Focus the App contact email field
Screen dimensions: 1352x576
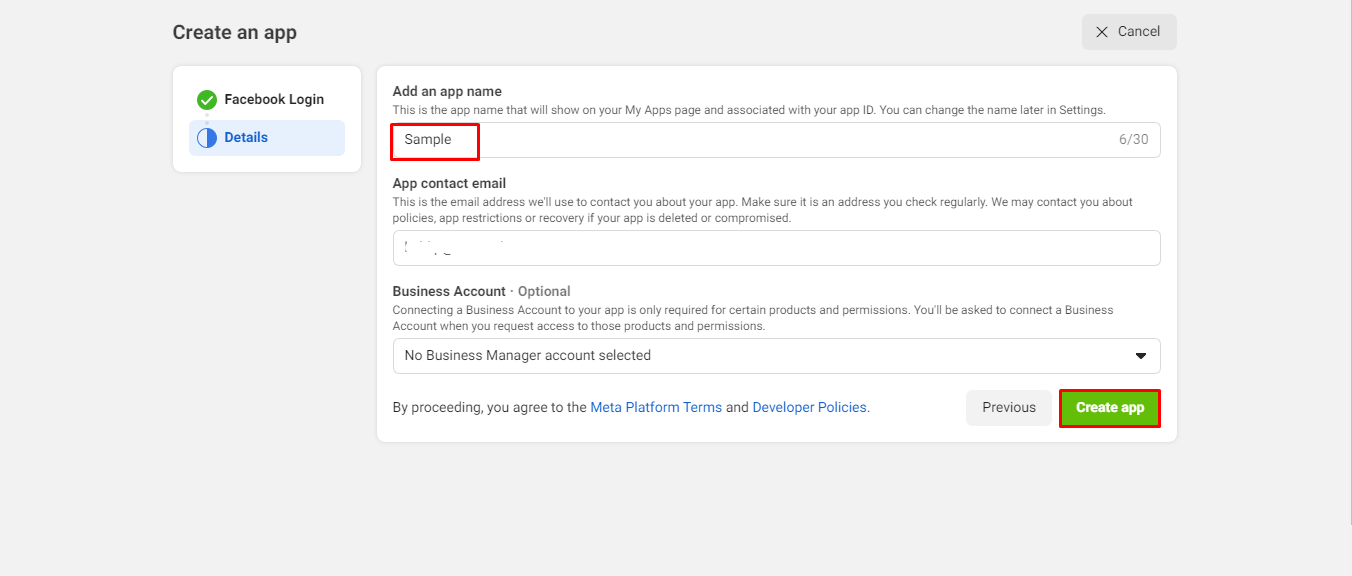[x=776, y=248]
